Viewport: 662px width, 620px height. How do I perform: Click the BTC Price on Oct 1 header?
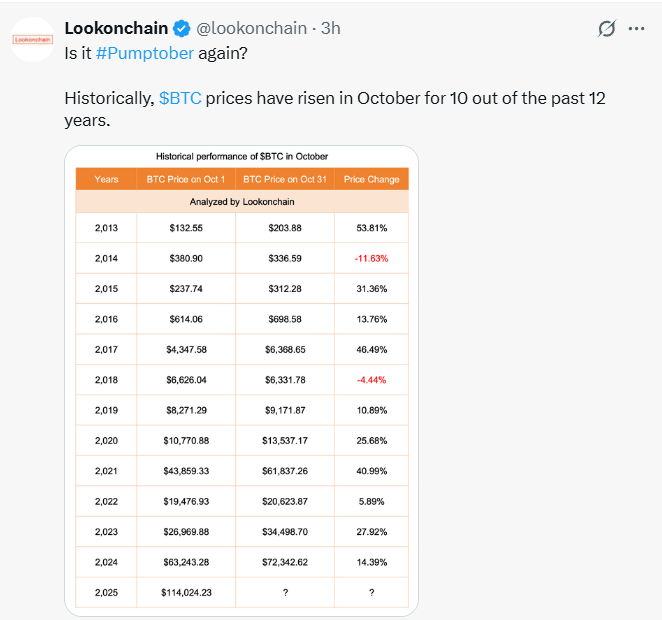(185, 179)
